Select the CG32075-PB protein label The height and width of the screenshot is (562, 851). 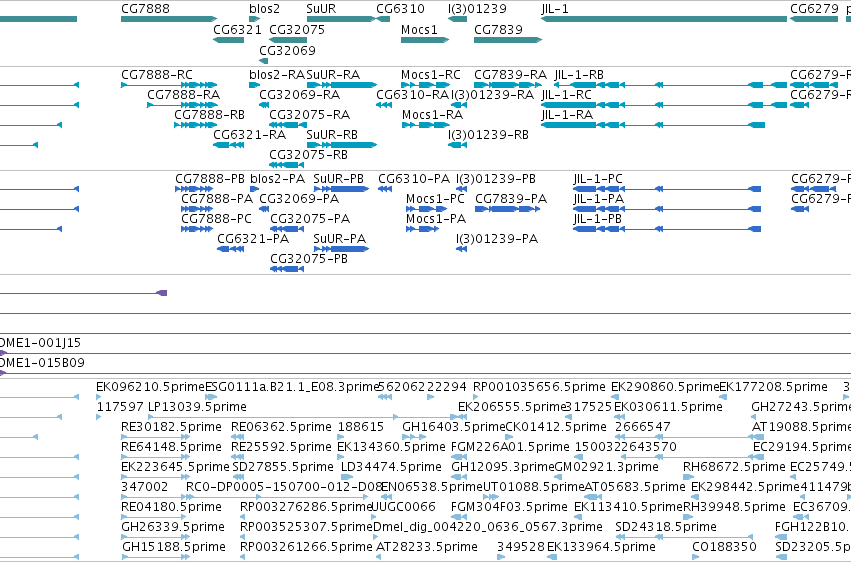click(309, 259)
